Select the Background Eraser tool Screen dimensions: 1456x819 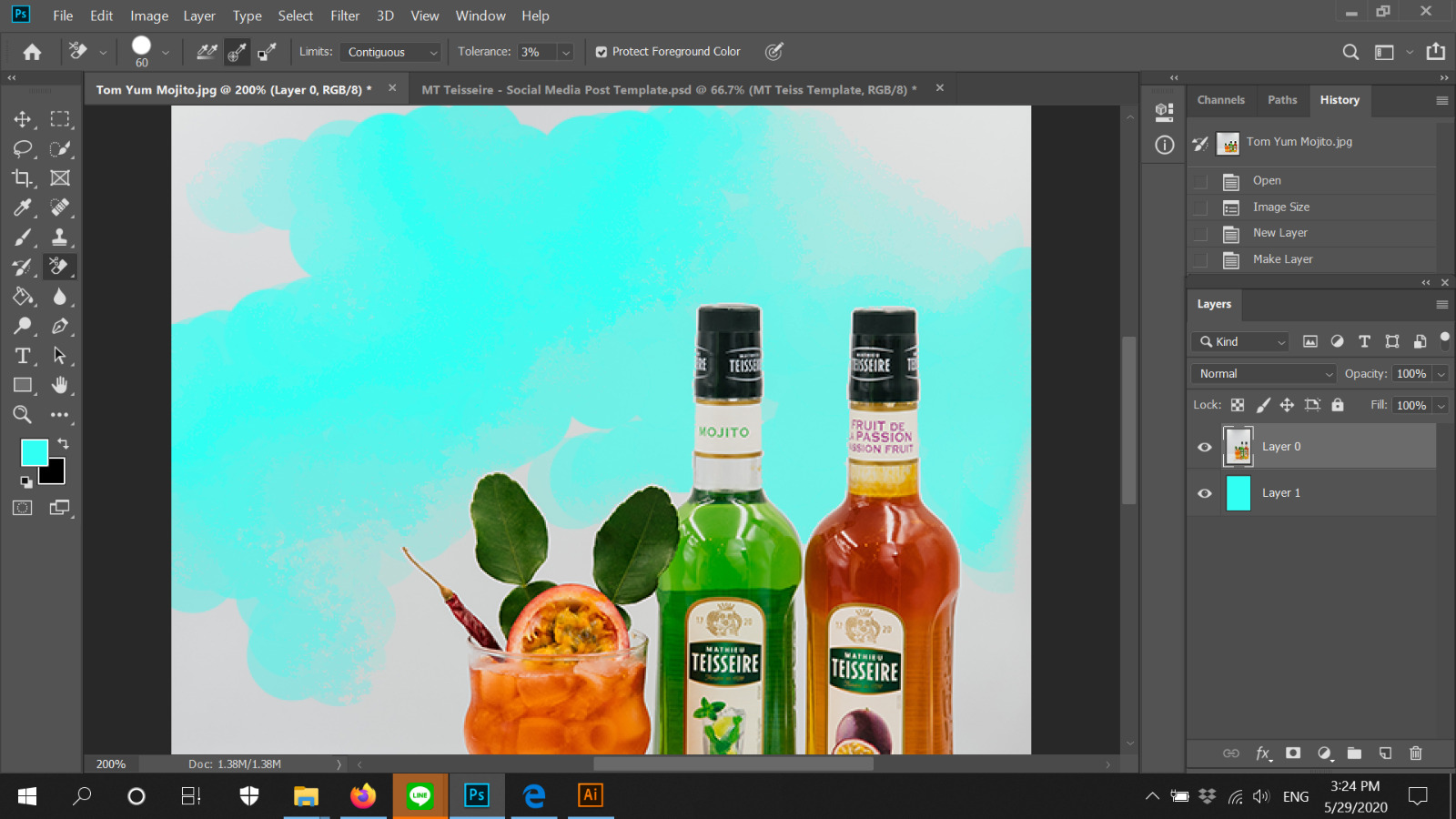point(60,267)
